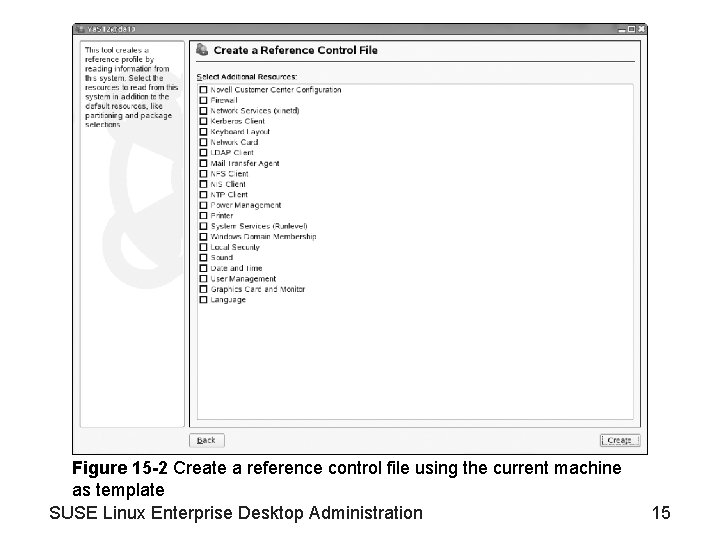Enable the Power Management checkbox

(203, 205)
